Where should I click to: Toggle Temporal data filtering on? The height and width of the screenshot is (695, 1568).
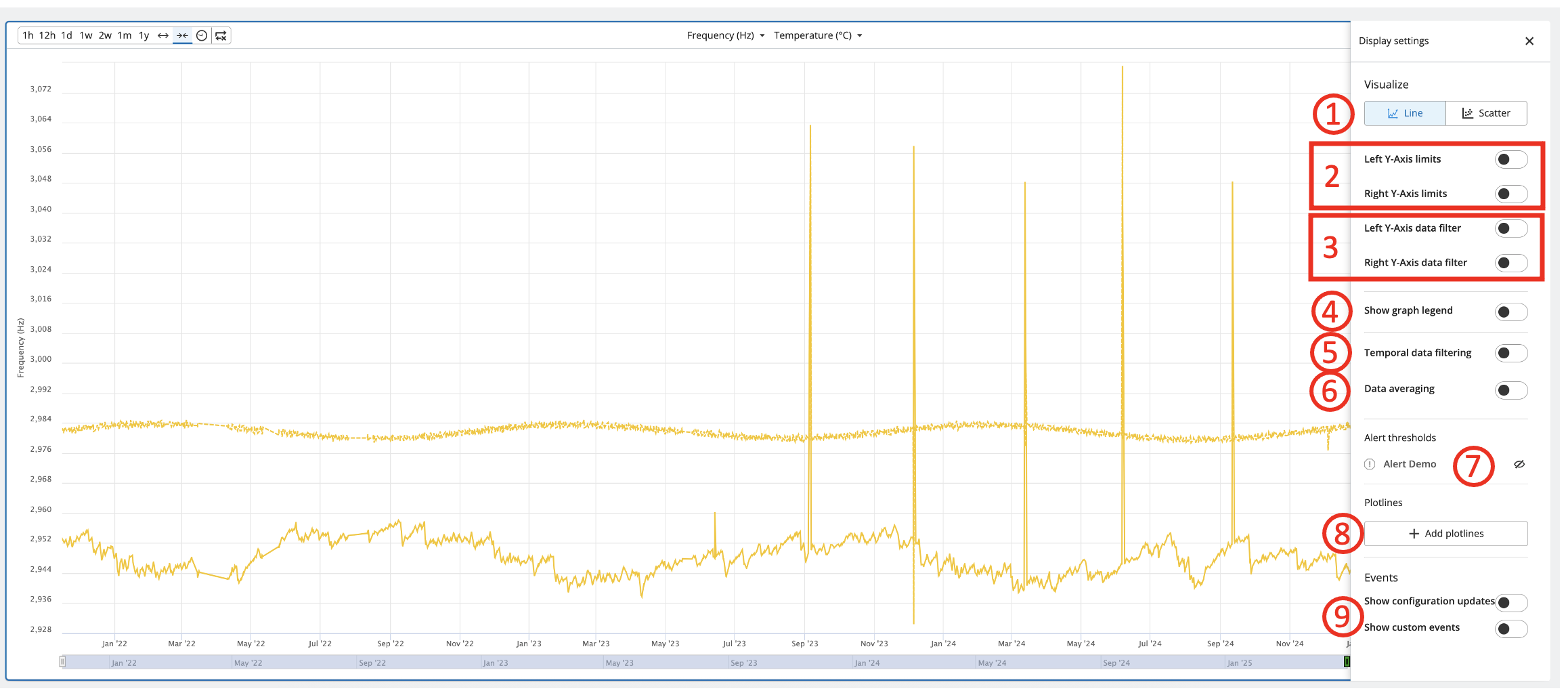[x=1510, y=354]
